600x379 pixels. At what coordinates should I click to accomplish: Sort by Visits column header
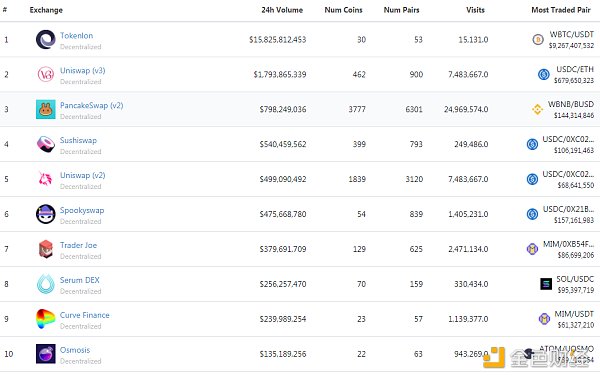coord(475,10)
